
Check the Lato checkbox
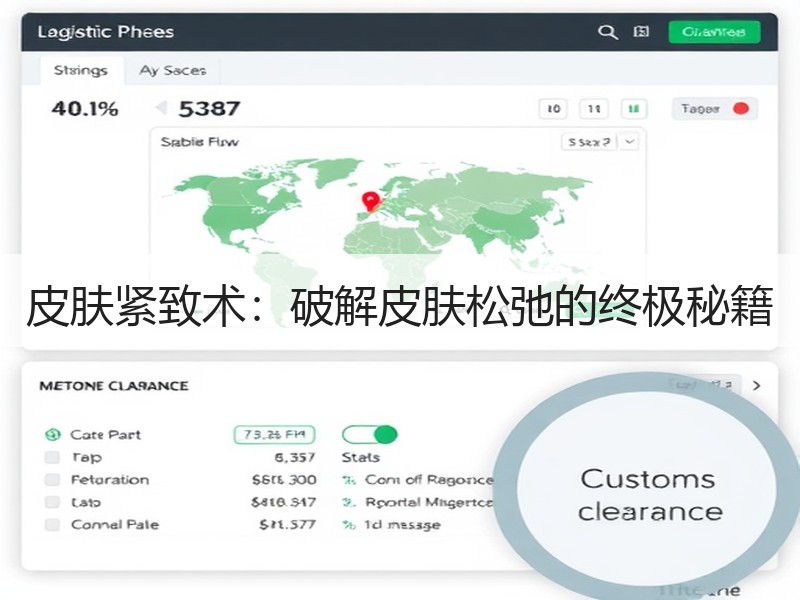pyautogui.click(x=52, y=502)
